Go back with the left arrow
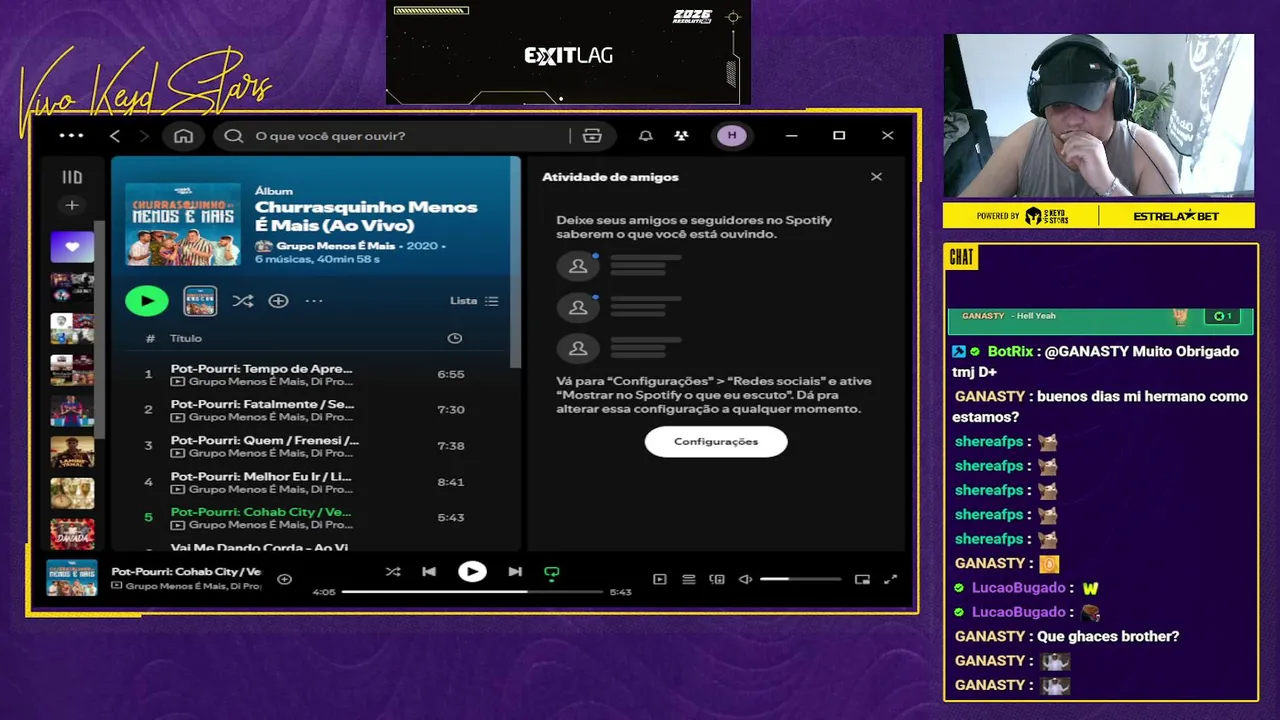 pos(115,136)
